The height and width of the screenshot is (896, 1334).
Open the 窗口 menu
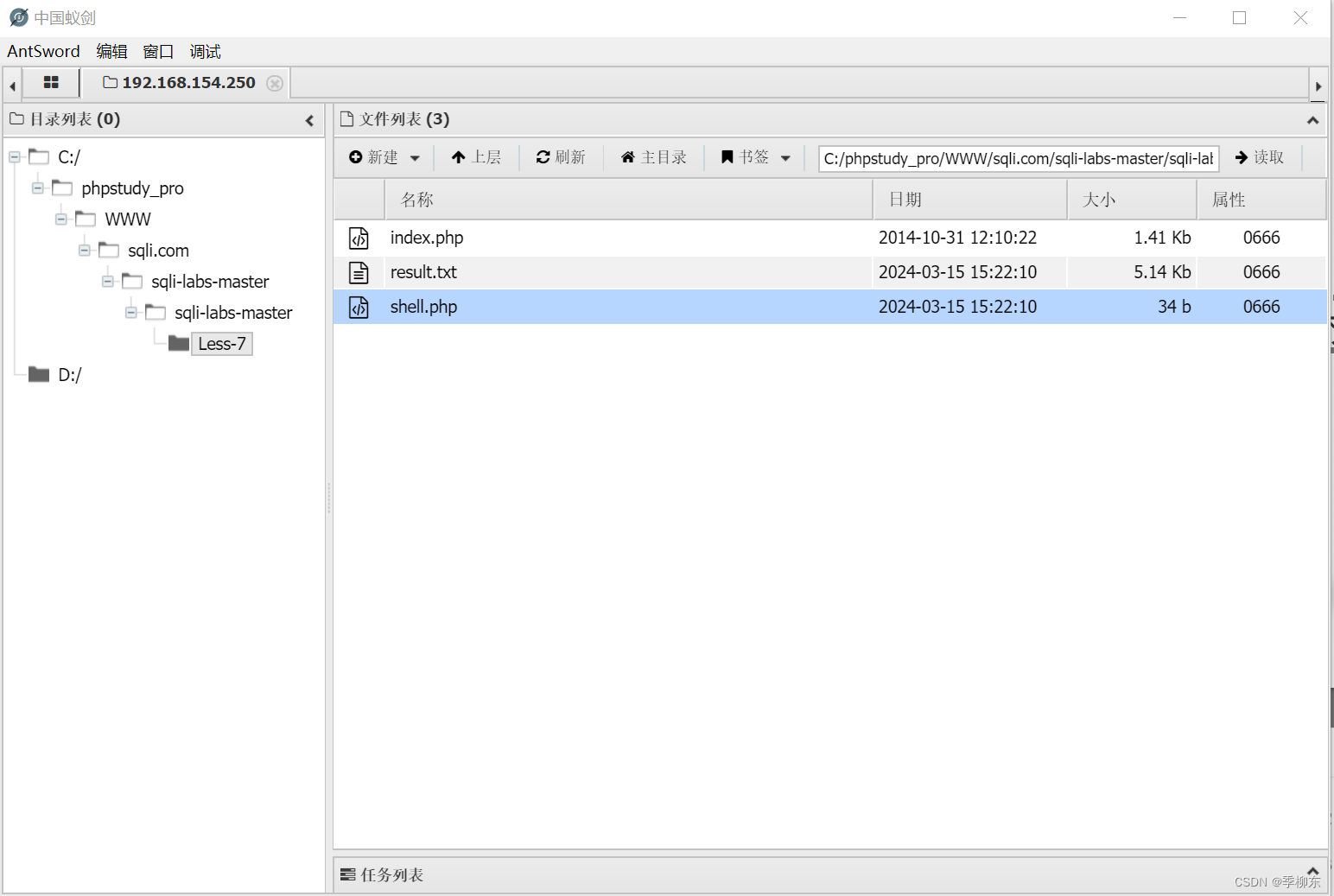click(x=158, y=51)
